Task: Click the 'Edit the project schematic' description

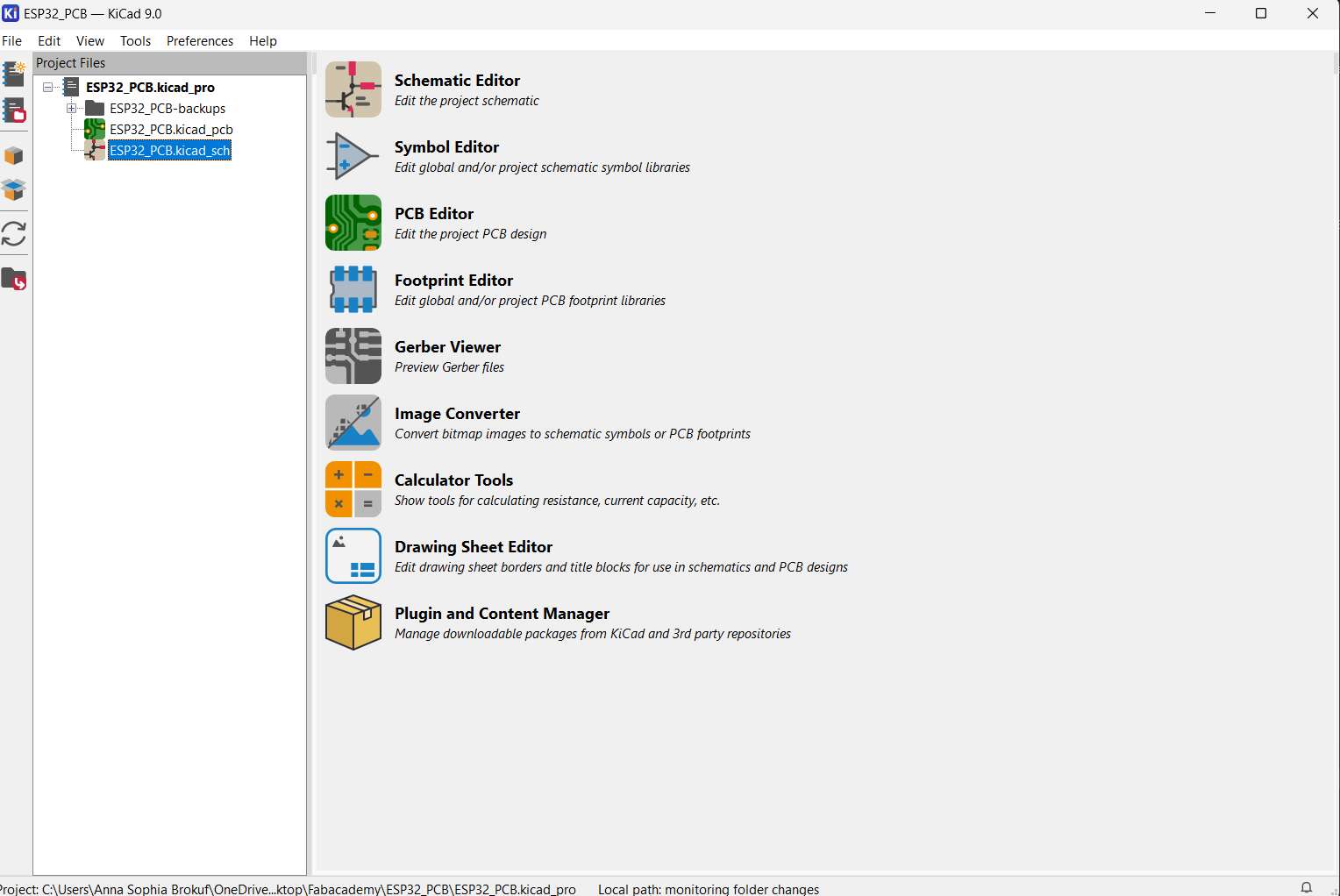Action: (467, 101)
